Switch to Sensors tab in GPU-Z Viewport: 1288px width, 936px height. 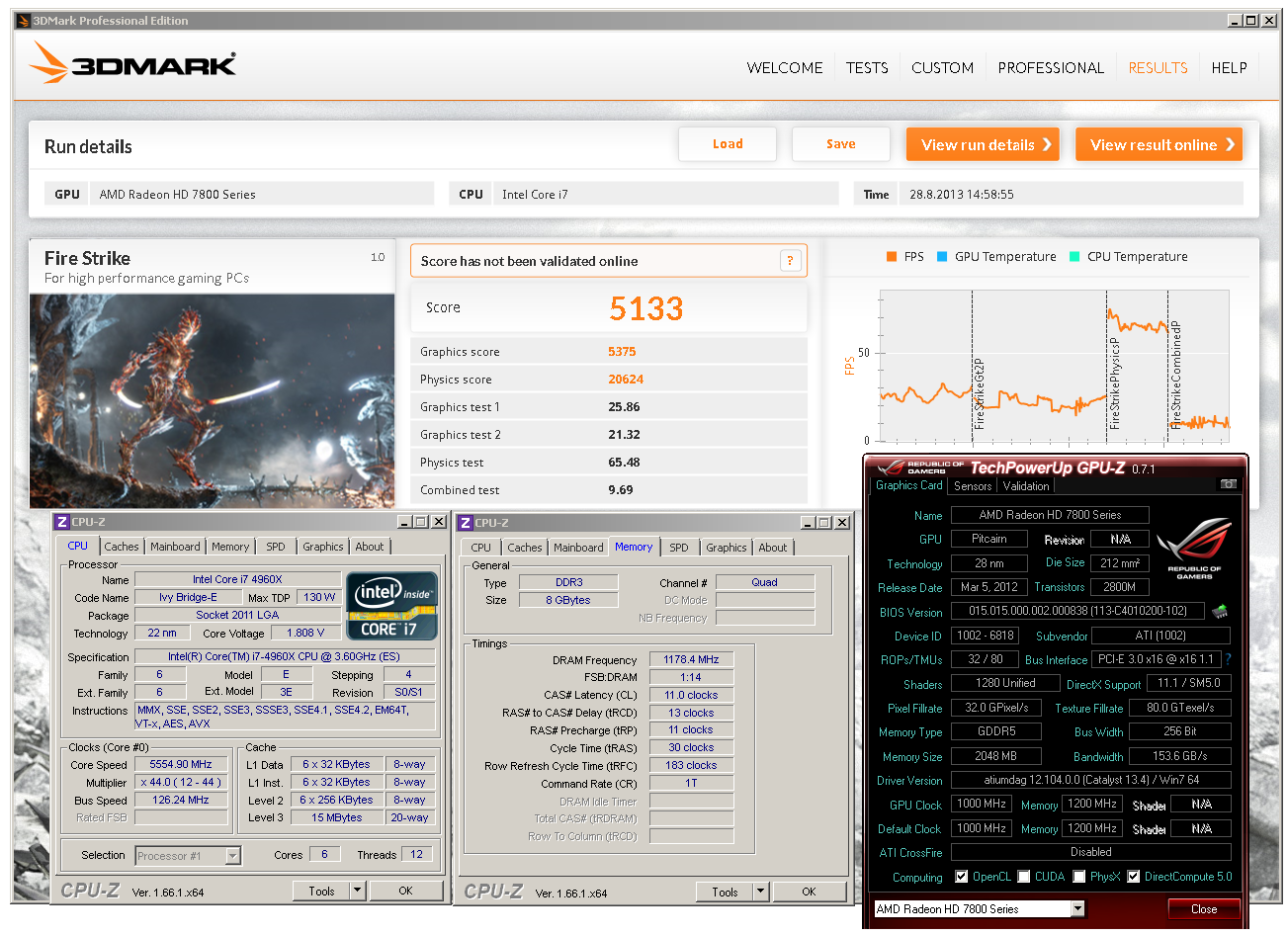pyautogui.click(x=973, y=486)
